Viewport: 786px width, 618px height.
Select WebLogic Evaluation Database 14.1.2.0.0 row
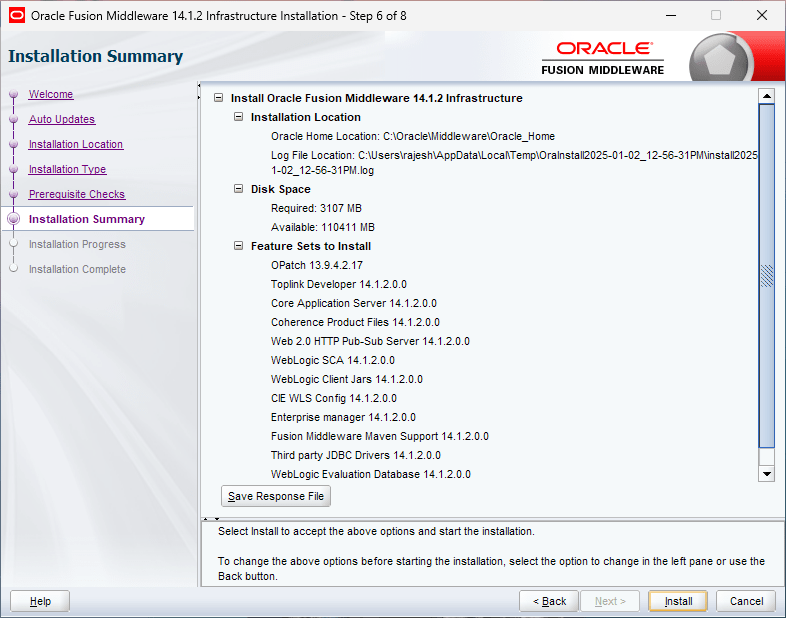pos(371,475)
